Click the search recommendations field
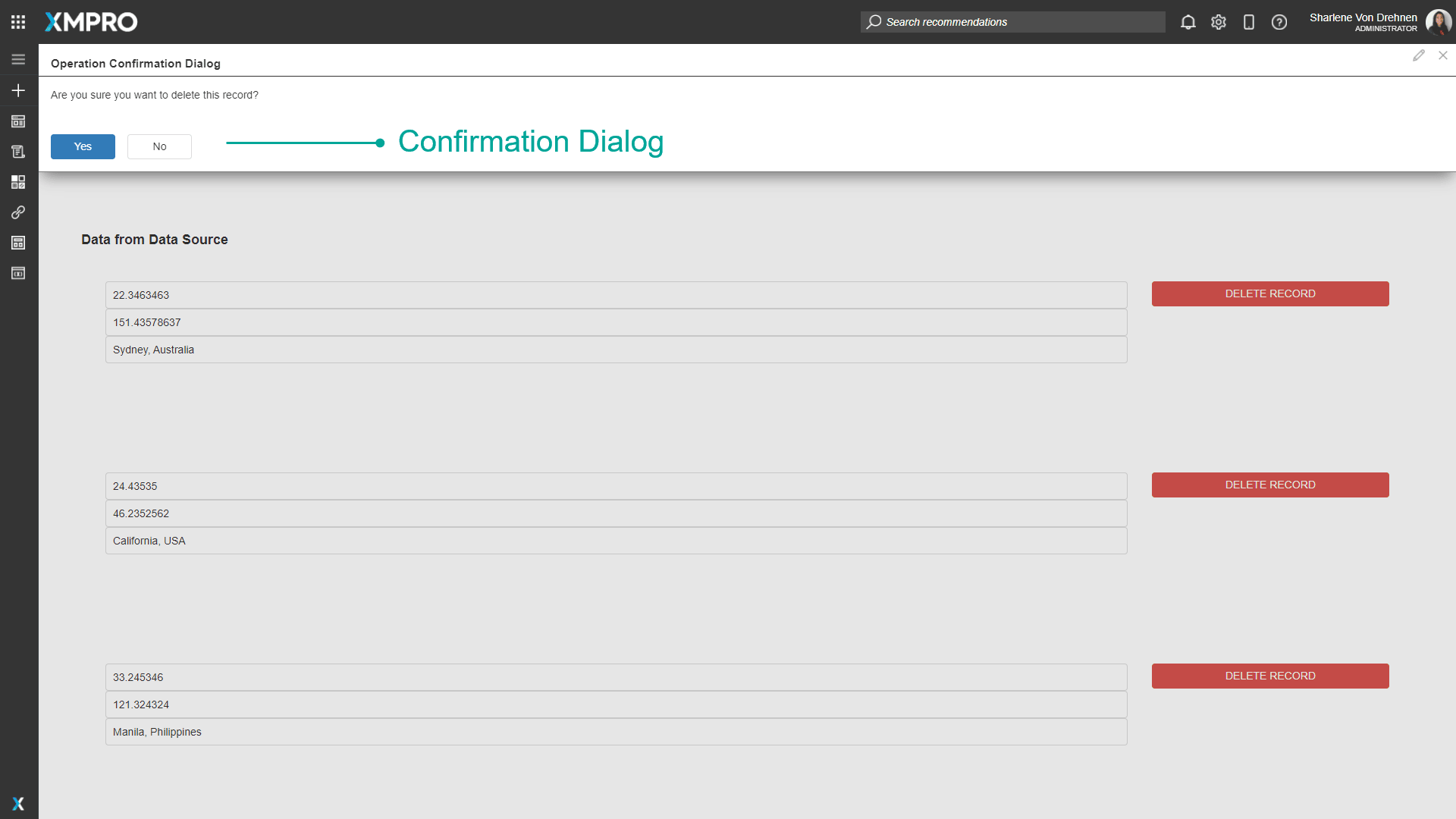Image resolution: width=1456 pixels, height=819 pixels. [x=1012, y=22]
